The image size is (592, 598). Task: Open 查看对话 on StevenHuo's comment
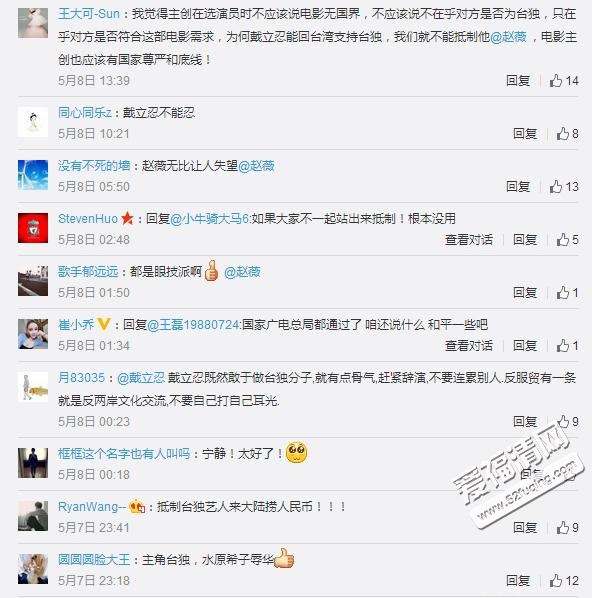469,240
